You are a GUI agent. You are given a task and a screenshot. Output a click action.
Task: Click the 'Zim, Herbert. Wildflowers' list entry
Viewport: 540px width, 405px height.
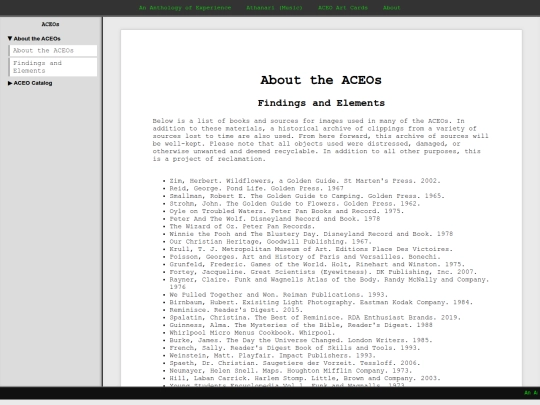305,181
